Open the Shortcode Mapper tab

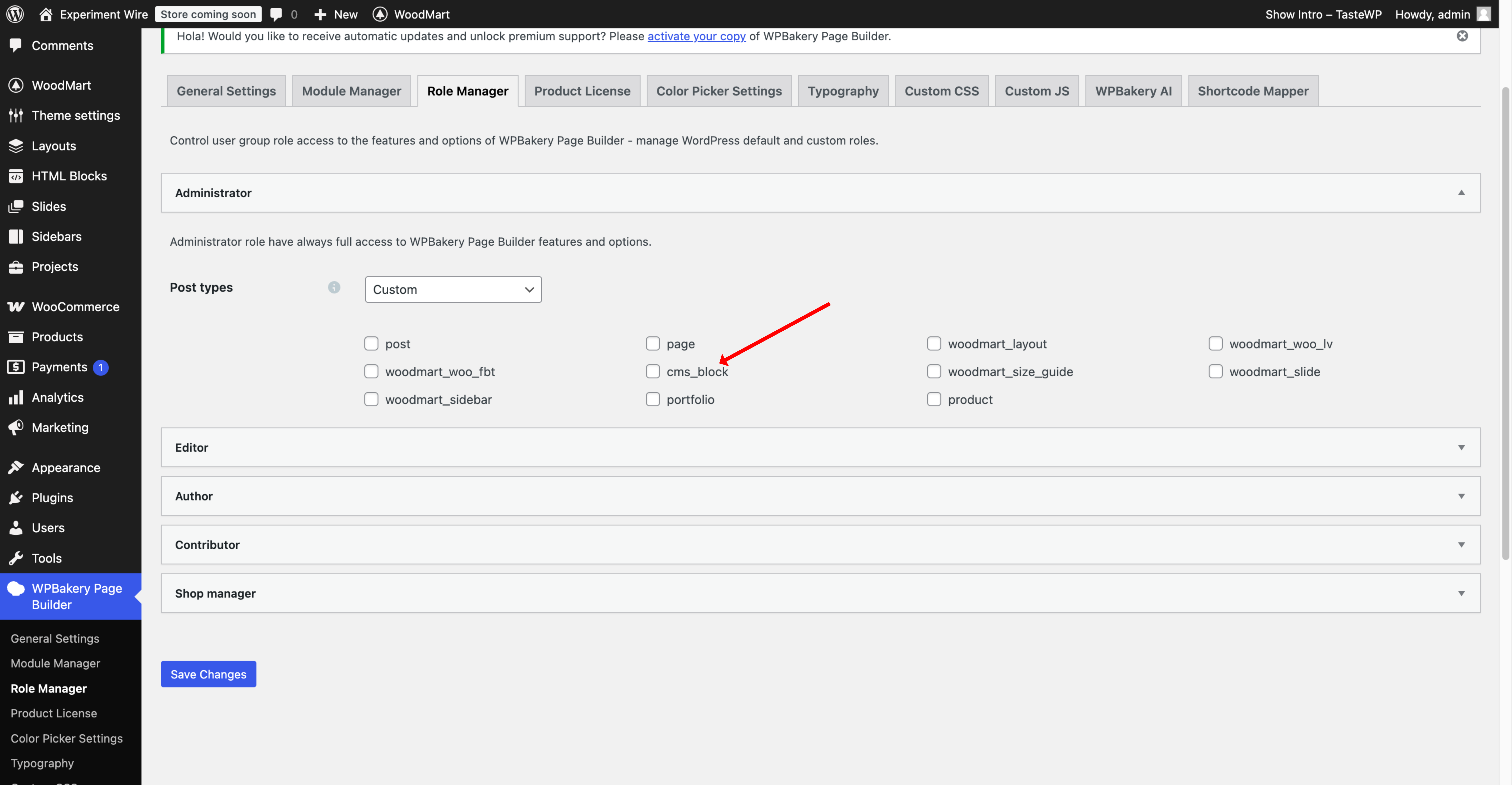click(1253, 91)
